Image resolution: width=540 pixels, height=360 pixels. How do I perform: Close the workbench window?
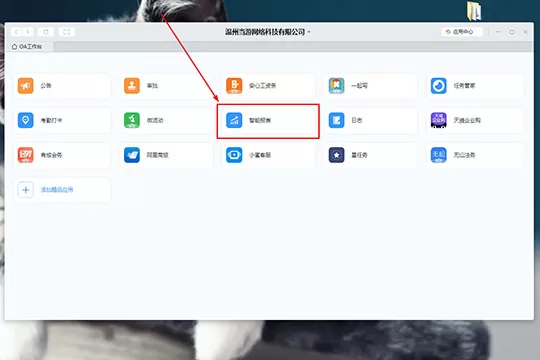tap(526, 32)
